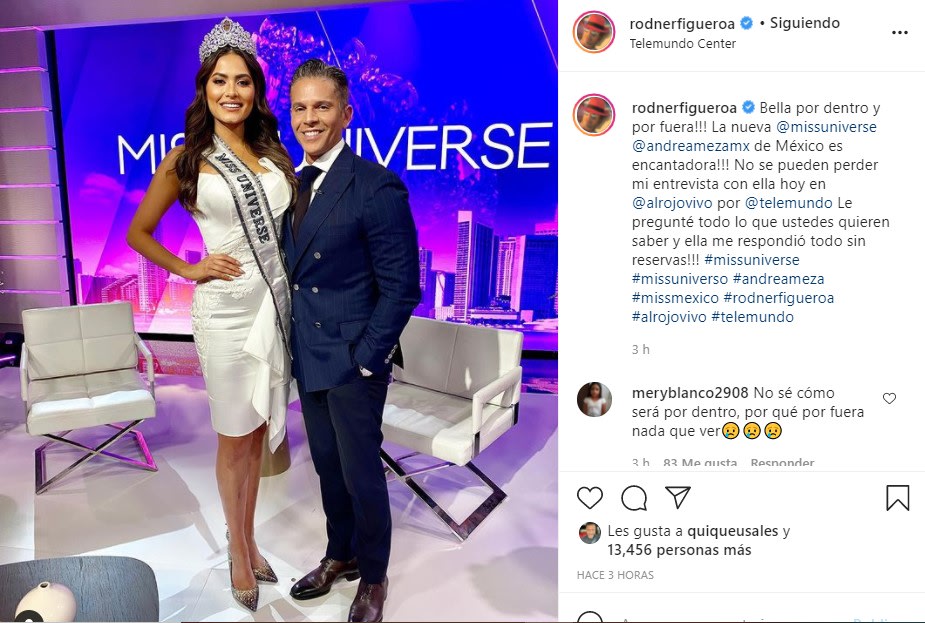Screen dimensions: 925x623
Task: Share post using the paper plane icon
Action: (x=678, y=497)
